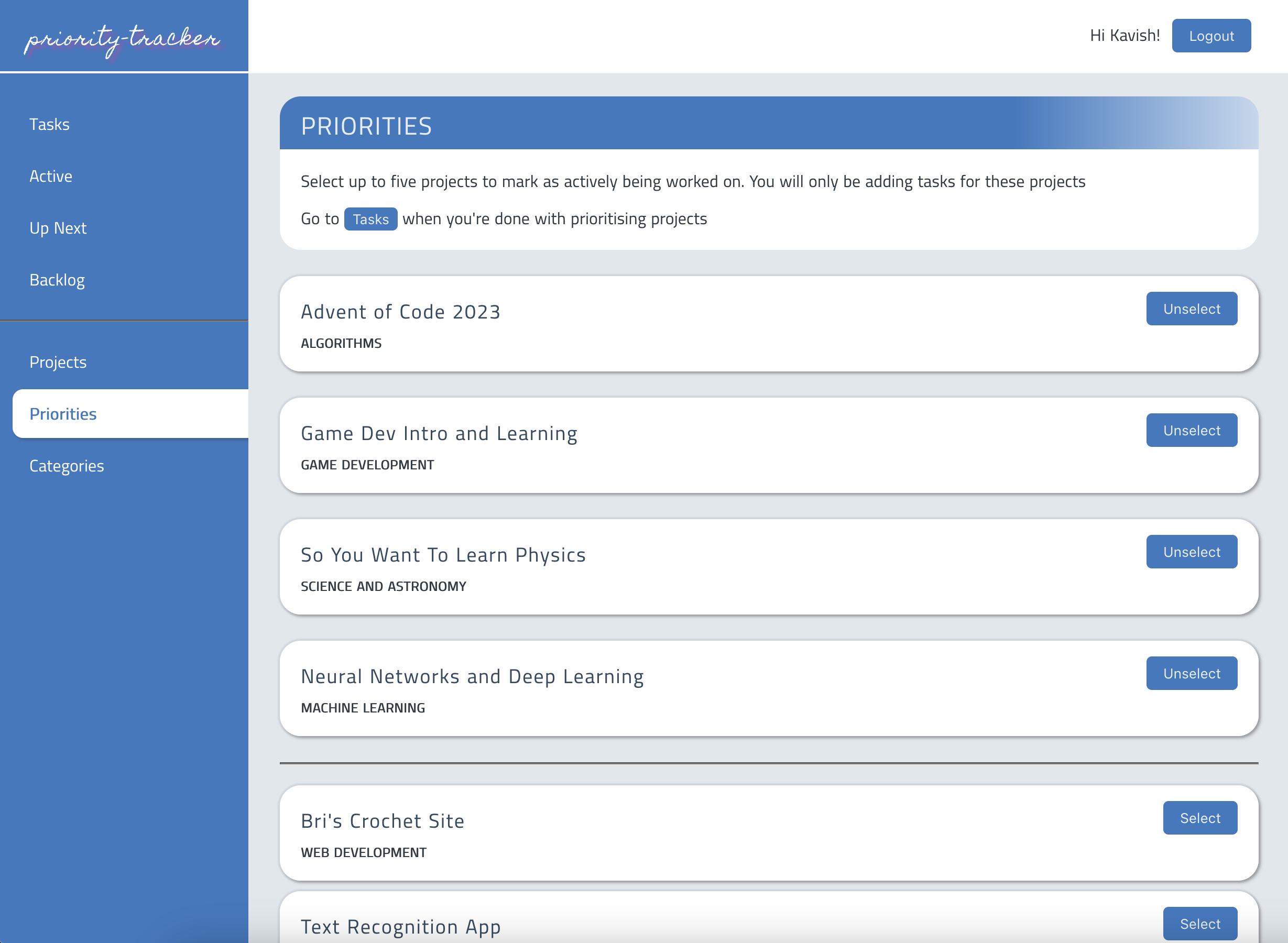Unselect Game Dev Intro and Learning

1192,431
